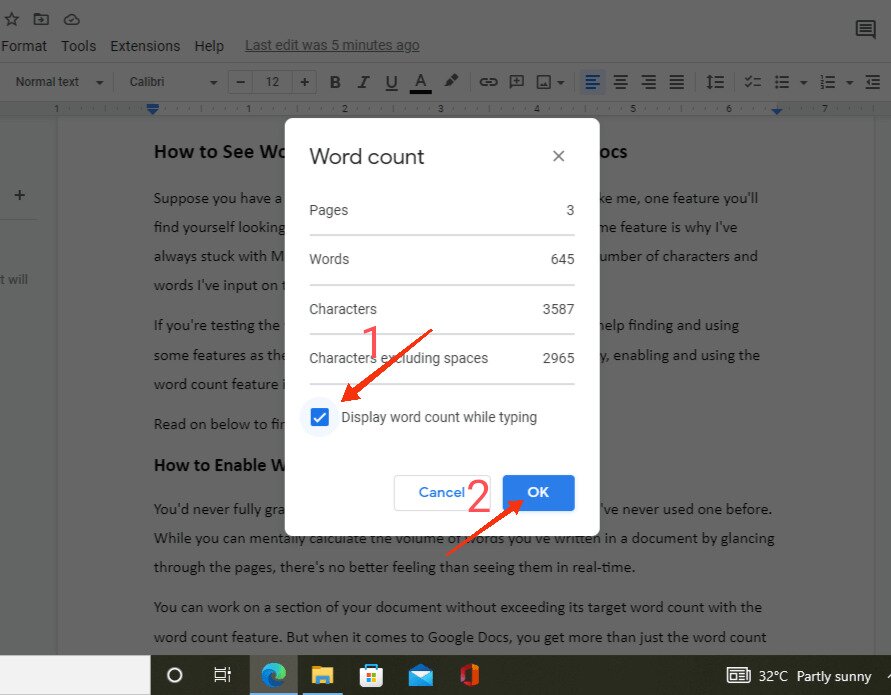891x695 pixels.
Task: Open the Mail app from the taskbar
Action: pyautogui.click(x=420, y=675)
